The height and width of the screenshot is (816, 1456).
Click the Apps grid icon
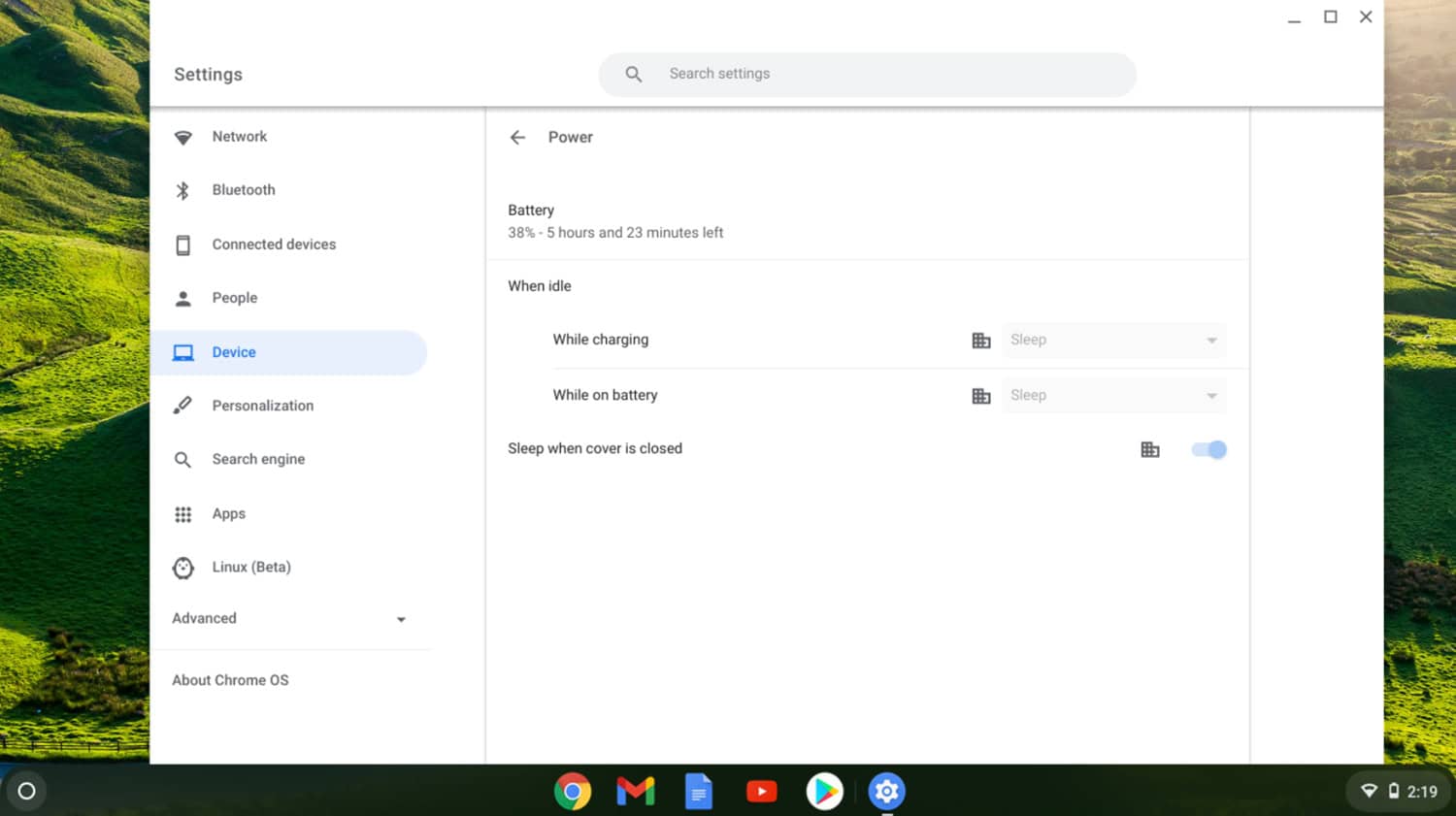click(182, 514)
